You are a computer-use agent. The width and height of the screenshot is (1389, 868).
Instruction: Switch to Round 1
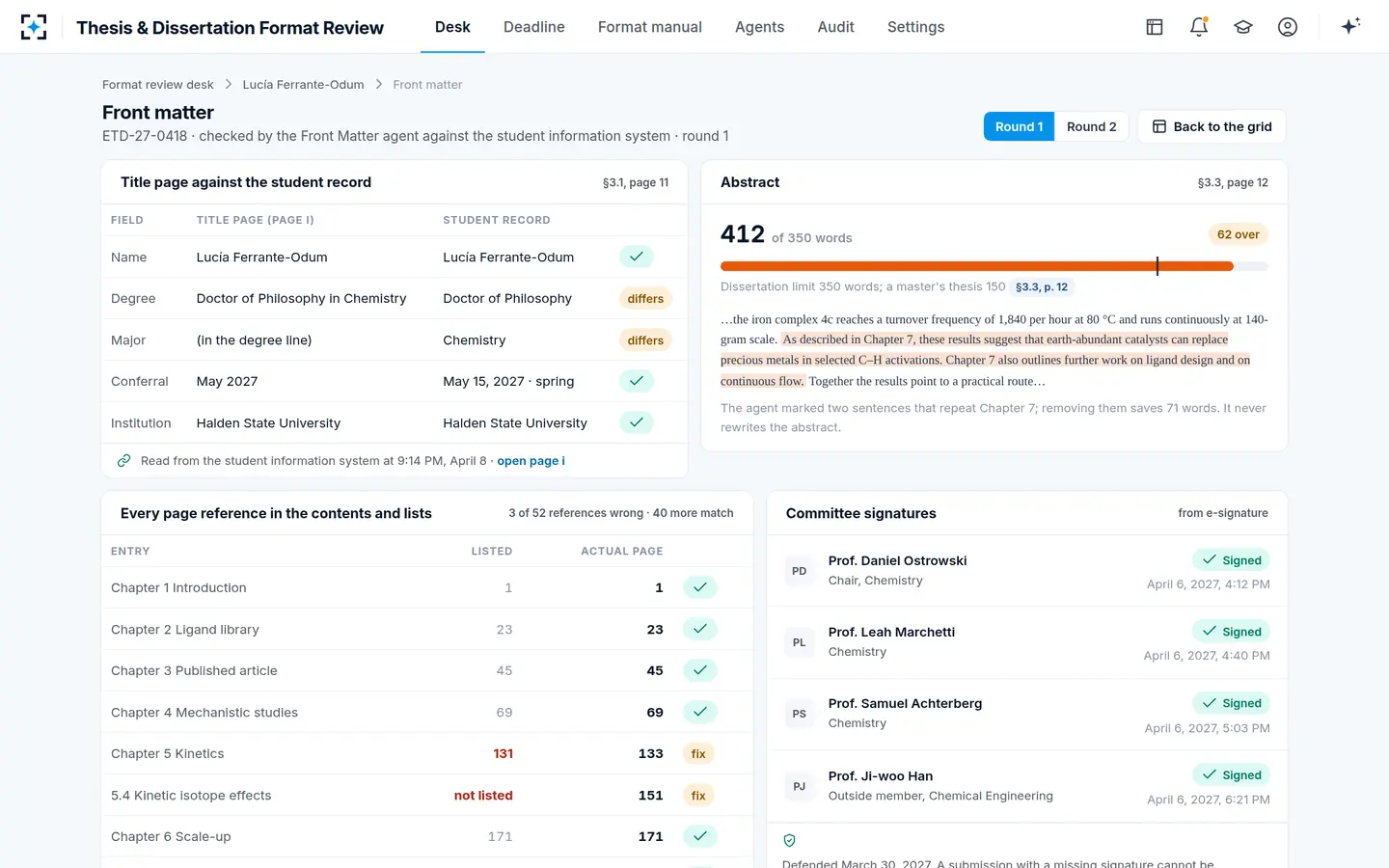pyautogui.click(x=1019, y=126)
